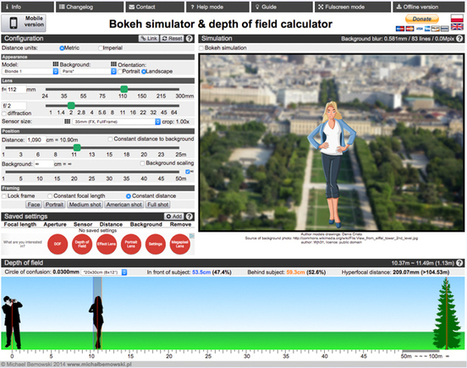467x368 pixels.
Task: Click the red Settings circle
Action: click(x=155, y=244)
